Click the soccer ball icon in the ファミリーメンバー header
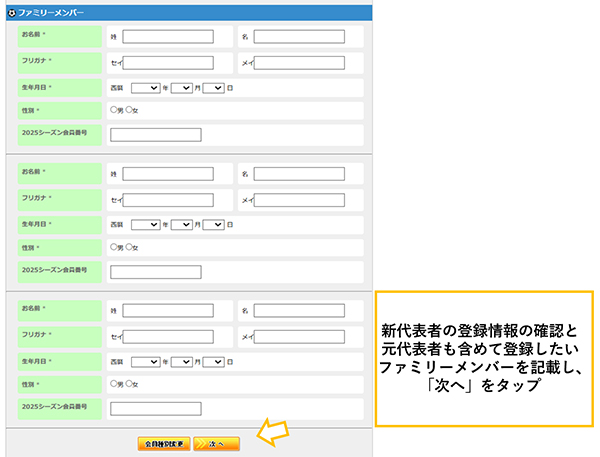 pos(12,10)
